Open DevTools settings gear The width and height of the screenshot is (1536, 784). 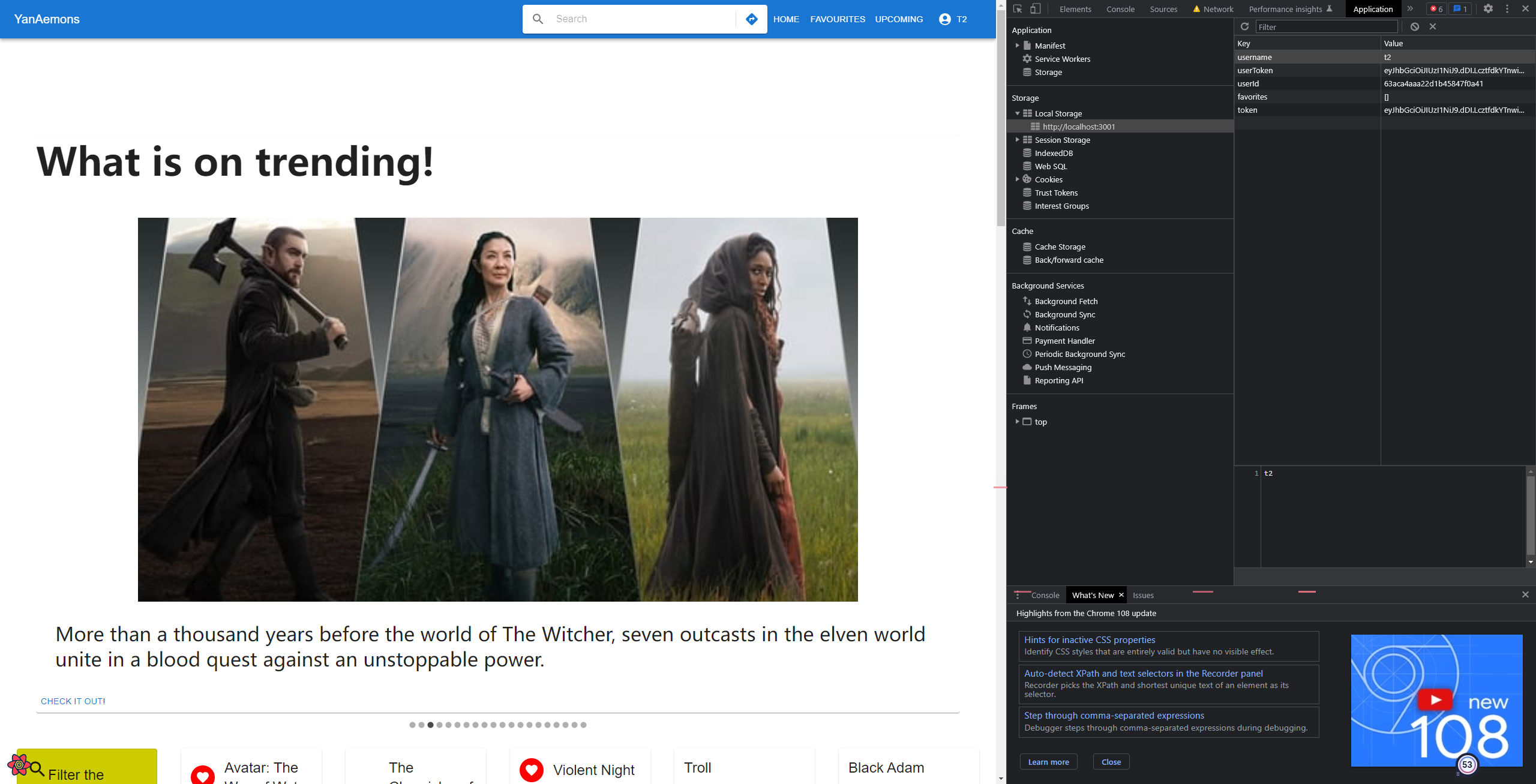[1488, 9]
